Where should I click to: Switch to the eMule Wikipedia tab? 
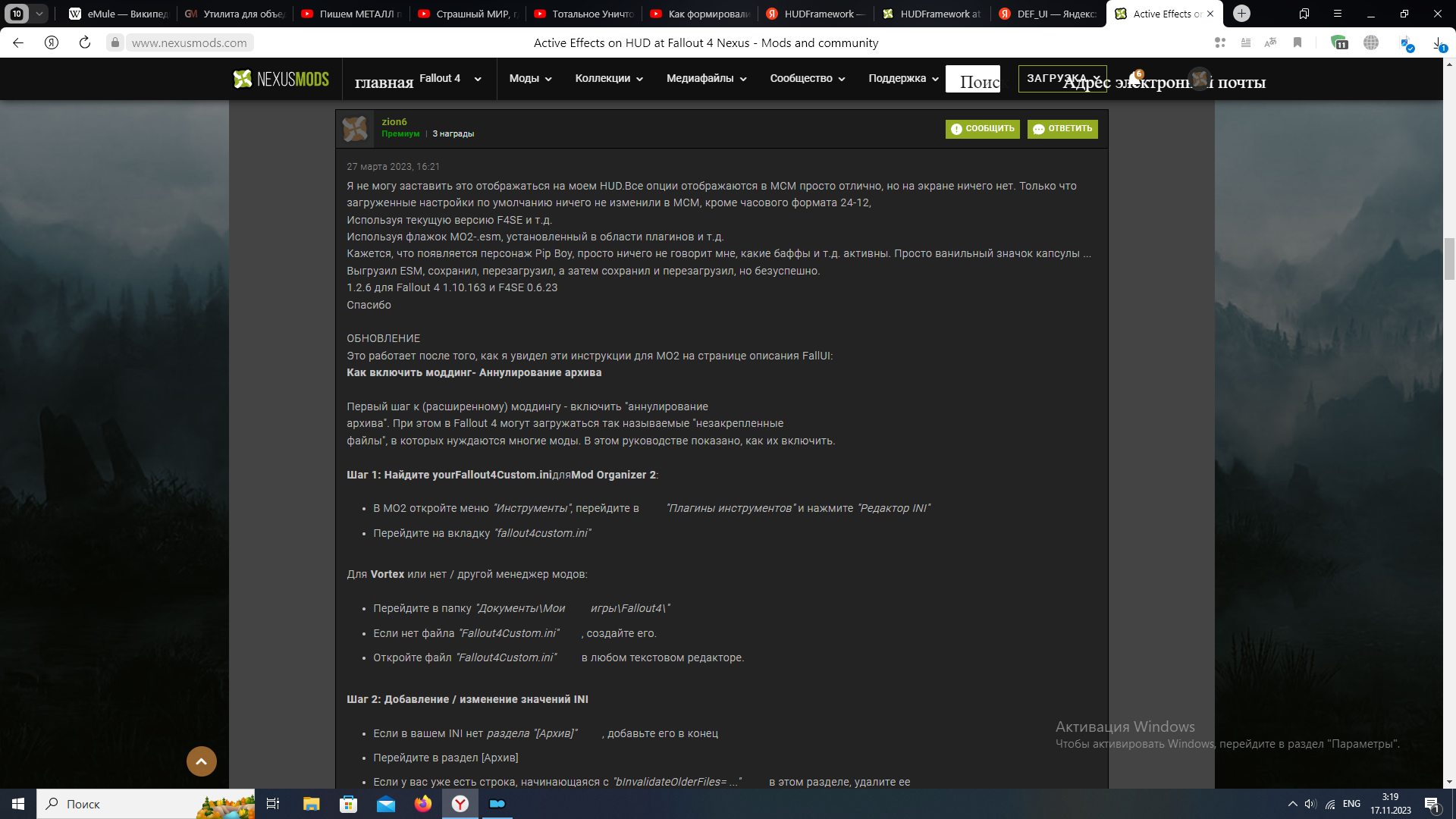coord(118,14)
